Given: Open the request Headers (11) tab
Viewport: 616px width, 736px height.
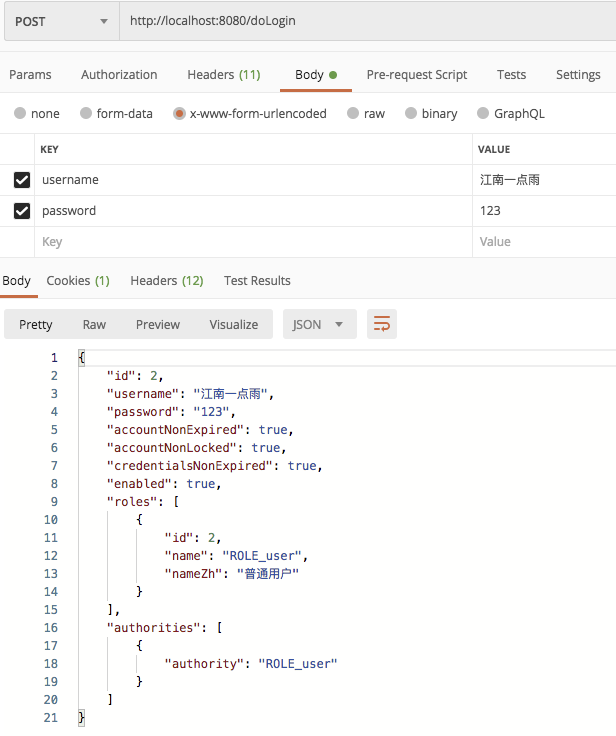Looking at the screenshot, I should pyautogui.click(x=223, y=75).
